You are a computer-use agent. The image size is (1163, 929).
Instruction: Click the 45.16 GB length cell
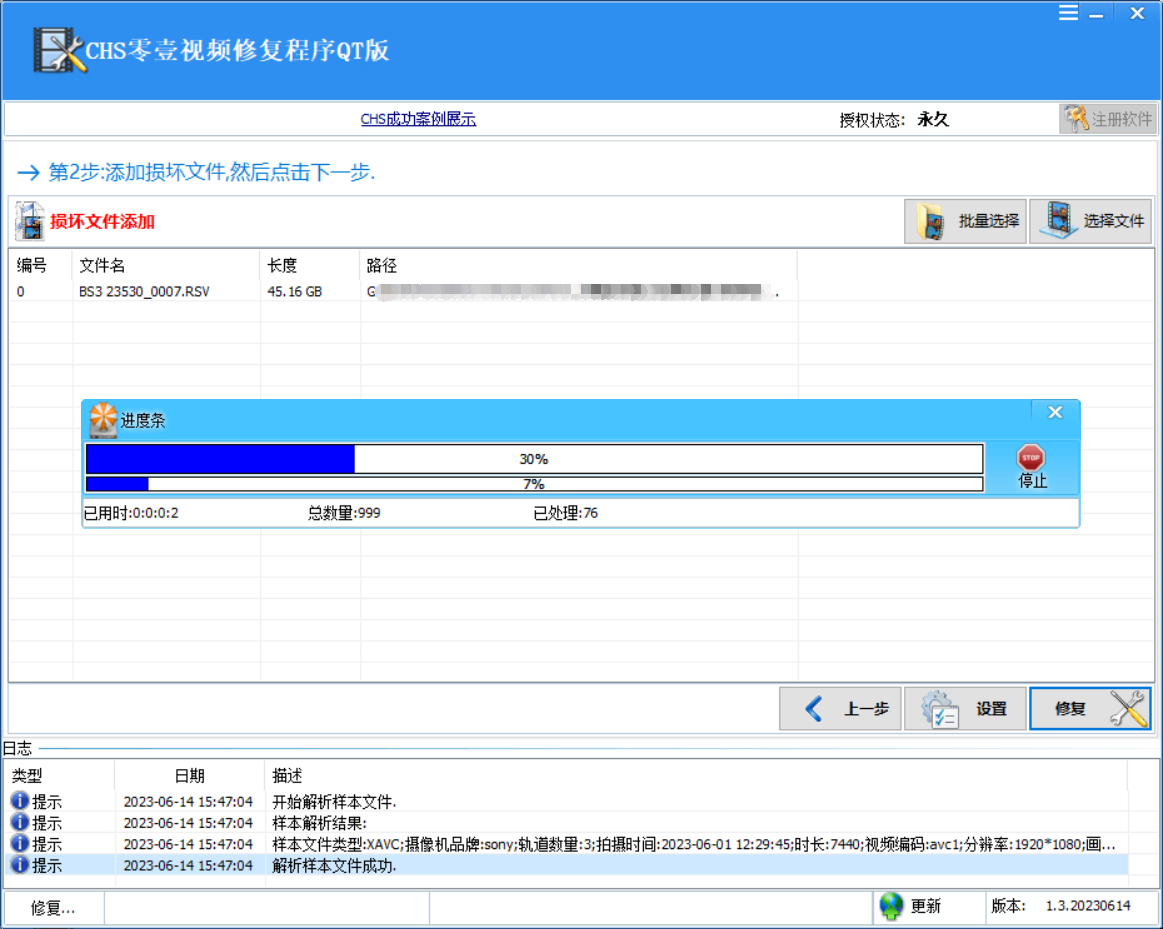click(294, 291)
